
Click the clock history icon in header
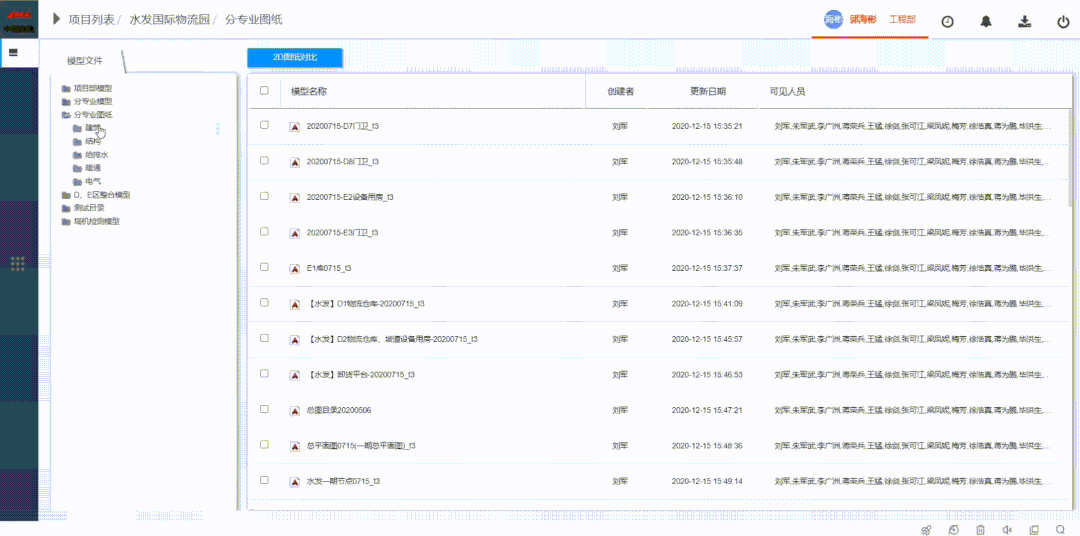[x=947, y=22]
